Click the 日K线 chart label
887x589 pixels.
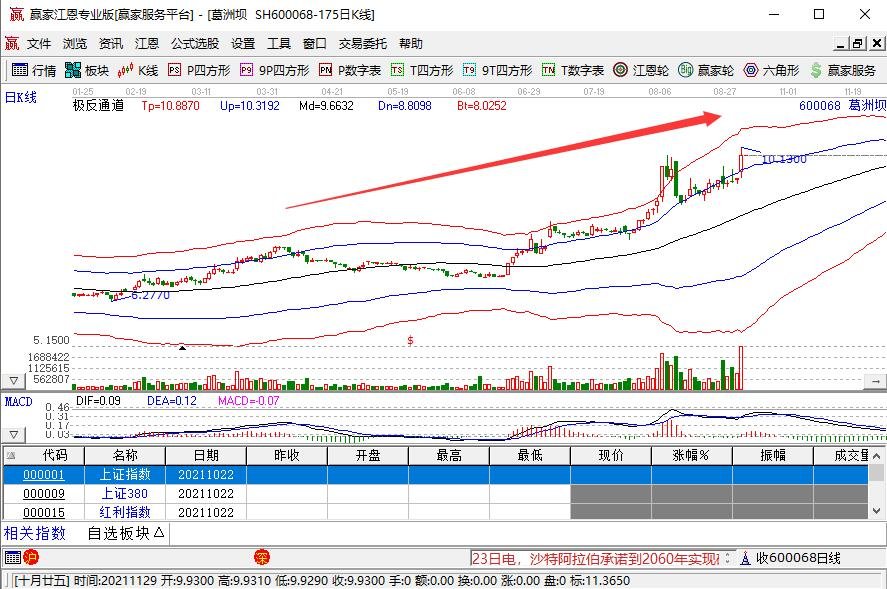point(20,97)
